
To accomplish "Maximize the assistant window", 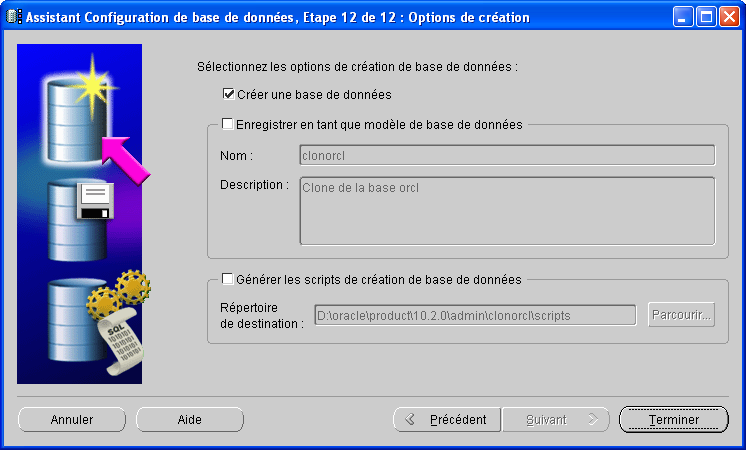I will pyautogui.click(x=705, y=17).
